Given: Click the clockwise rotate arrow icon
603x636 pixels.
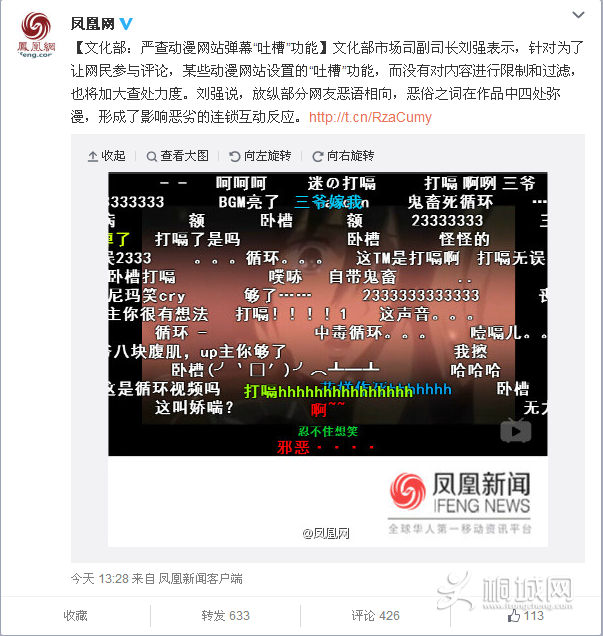Looking at the screenshot, I should [x=318, y=157].
